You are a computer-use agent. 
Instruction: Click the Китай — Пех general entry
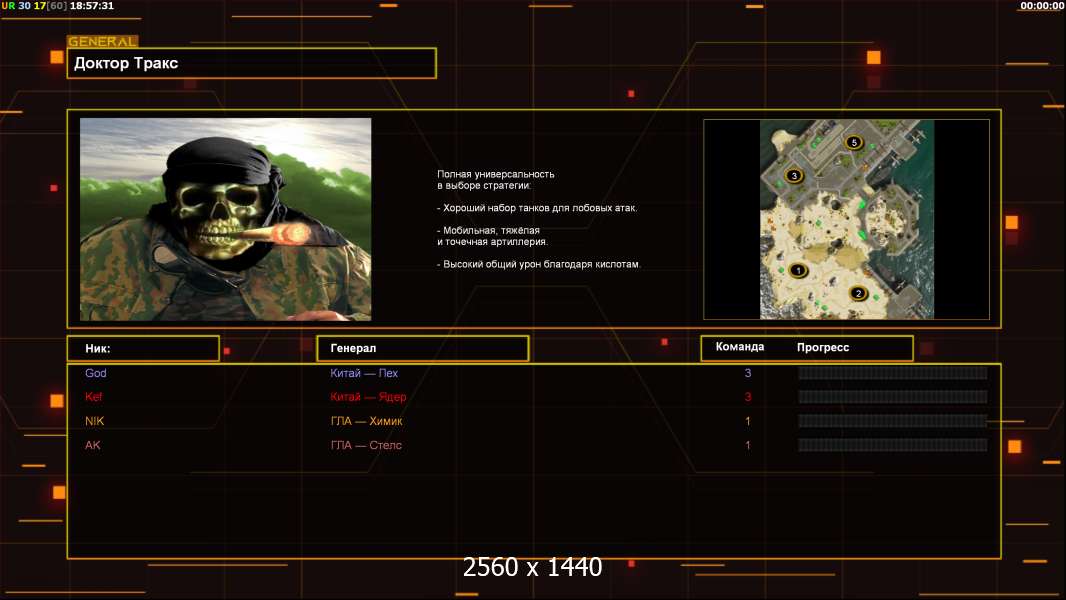(364, 373)
